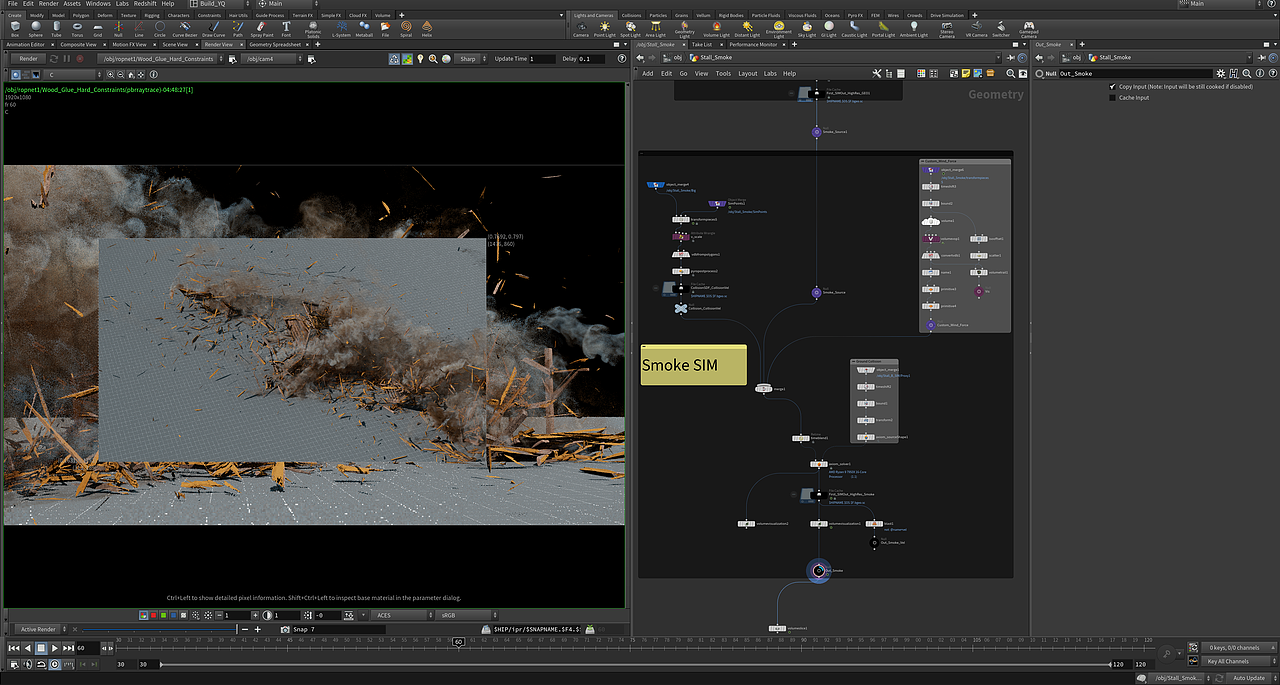Open the parameter pane gear menu
Screen dimensions: 1280x685
point(1220,73)
